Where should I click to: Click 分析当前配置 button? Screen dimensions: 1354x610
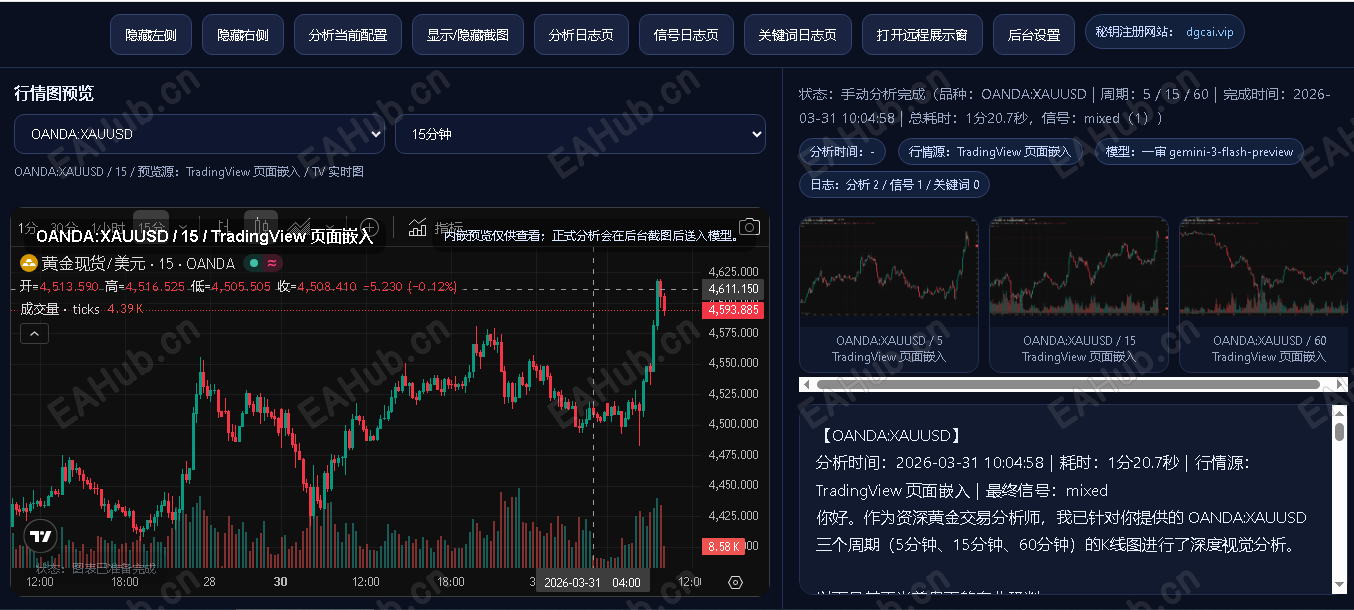[348, 35]
